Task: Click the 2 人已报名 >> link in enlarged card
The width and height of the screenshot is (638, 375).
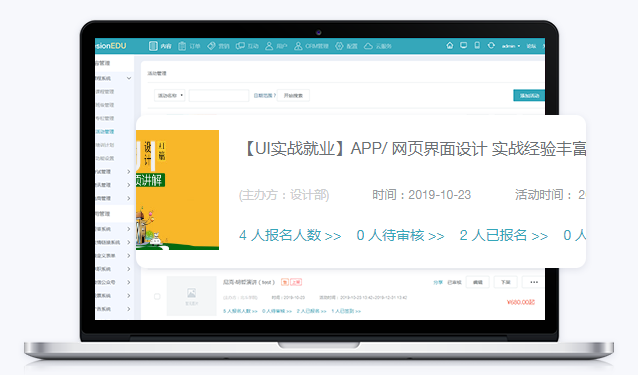Action: pyautogui.click(x=504, y=235)
